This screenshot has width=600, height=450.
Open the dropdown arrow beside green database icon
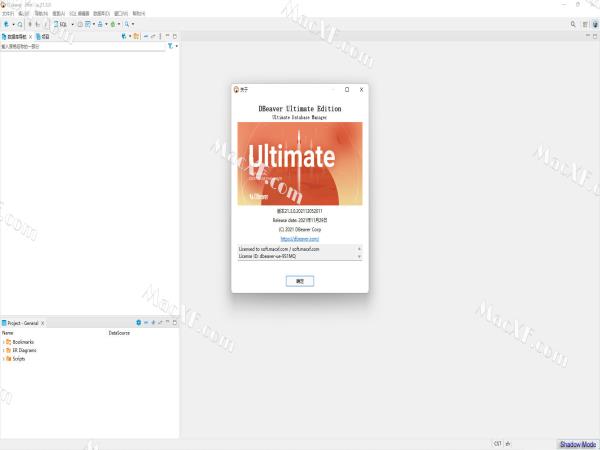[119, 24]
